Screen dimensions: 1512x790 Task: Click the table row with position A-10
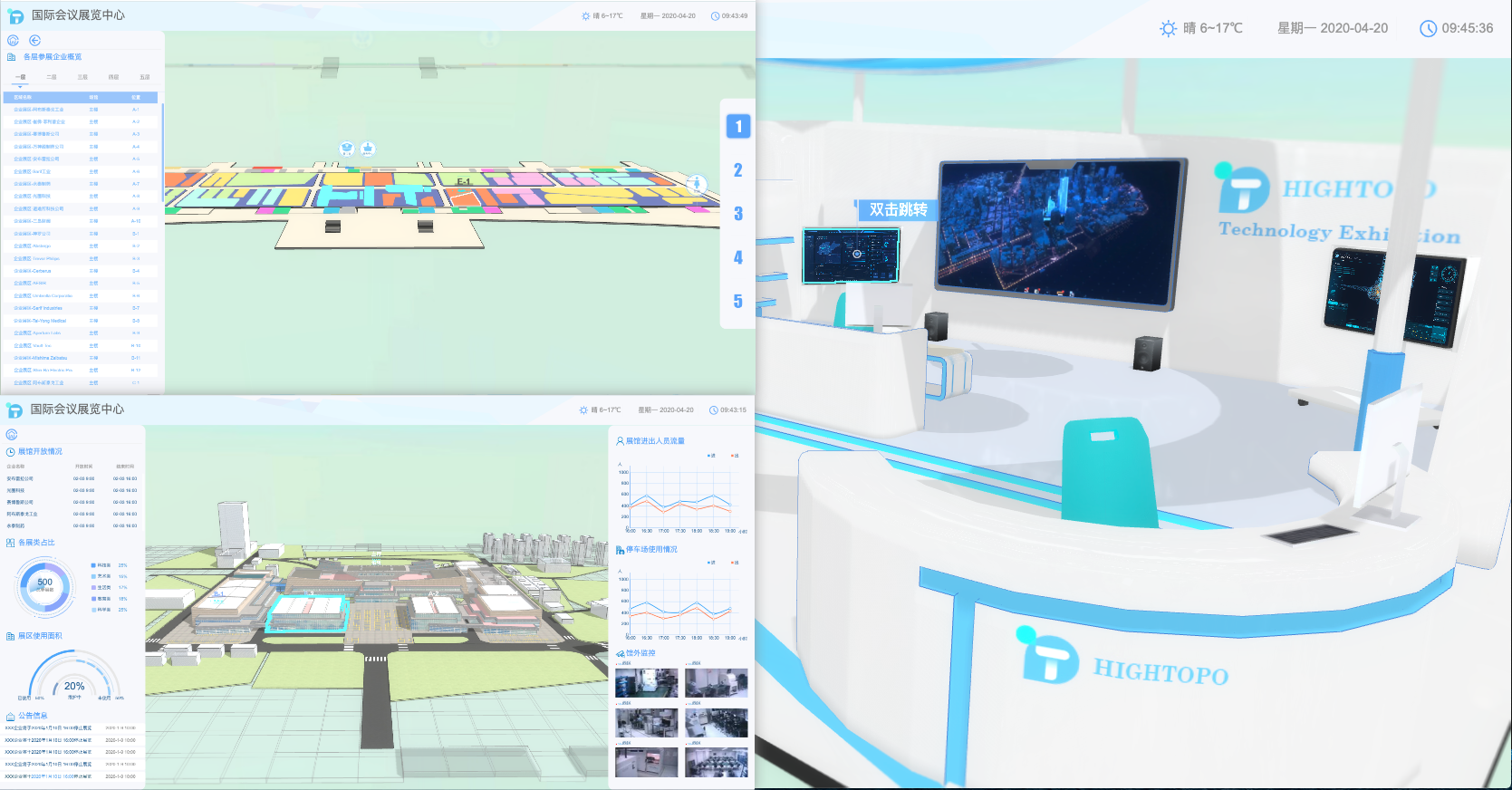(x=81, y=221)
